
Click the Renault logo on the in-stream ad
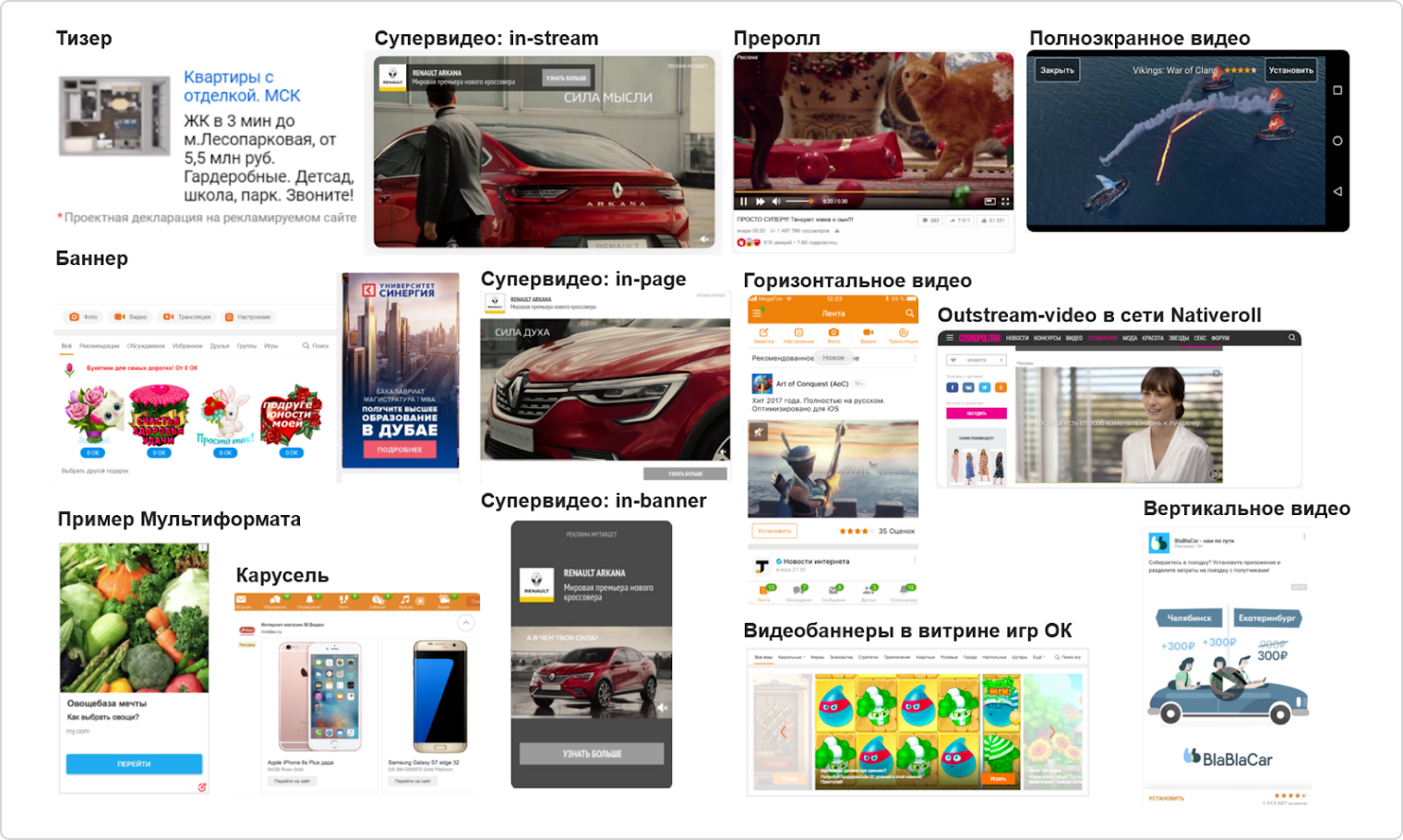click(x=392, y=77)
